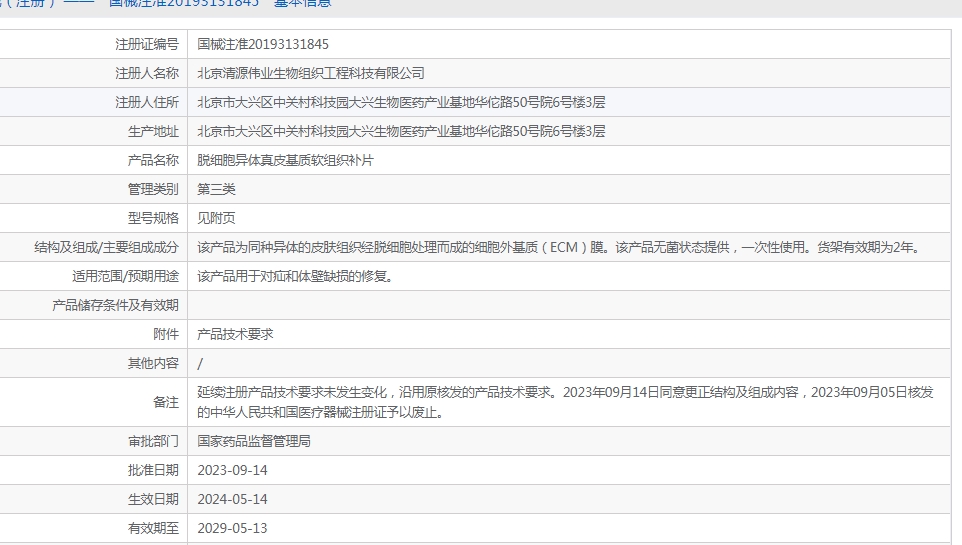The width and height of the screenshot is (962, 545).
Task: Click the 其他内容 label
Action: 153,363
